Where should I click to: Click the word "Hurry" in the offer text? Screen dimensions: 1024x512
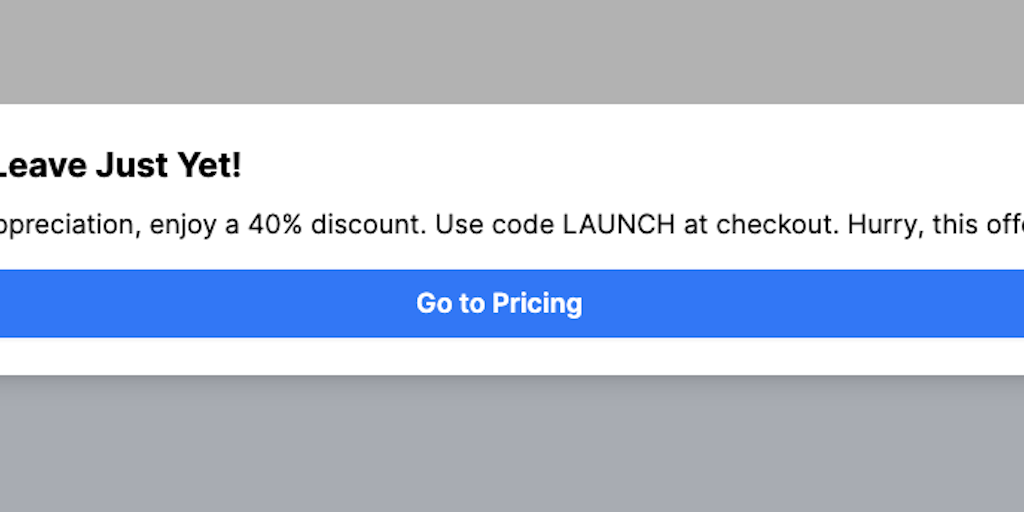pos(883,225)
